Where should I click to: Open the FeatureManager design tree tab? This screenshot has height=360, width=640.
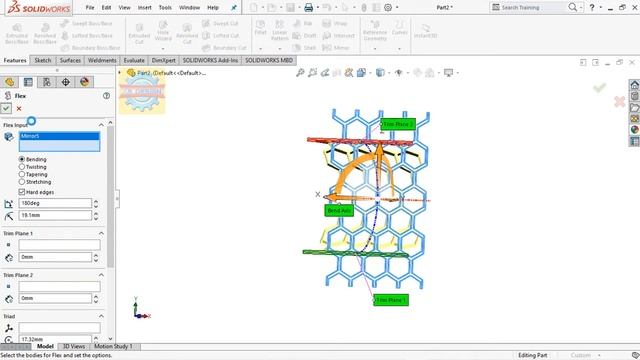click(9, 82)
